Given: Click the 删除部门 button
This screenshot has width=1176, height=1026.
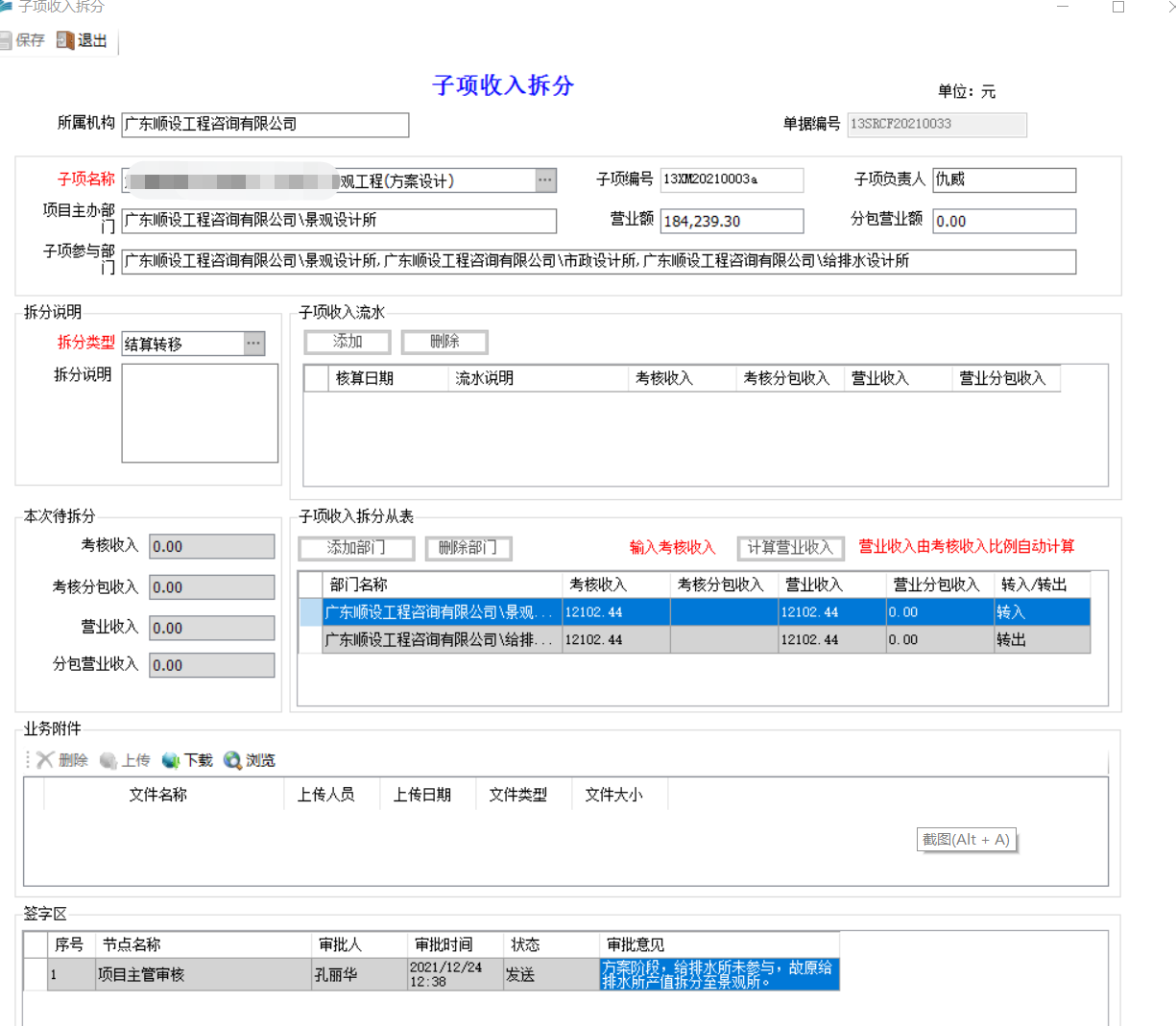Looking at the screenshot, I should coord(468,548).
